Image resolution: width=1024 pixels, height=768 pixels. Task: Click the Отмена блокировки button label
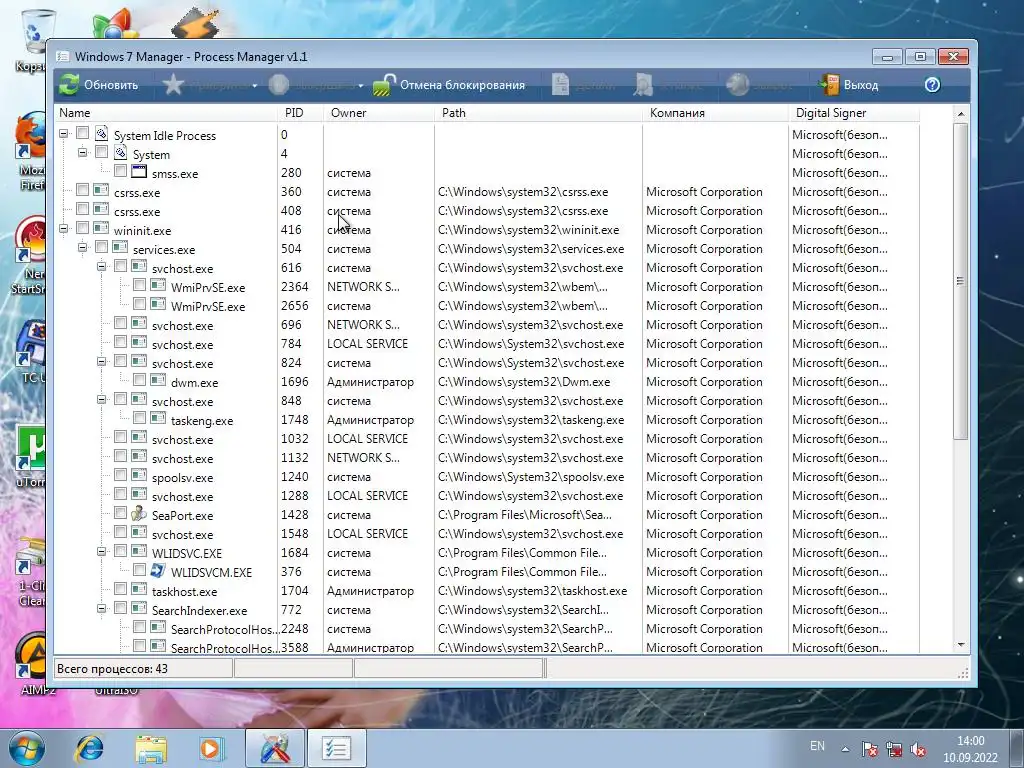(x=462, y=85)
